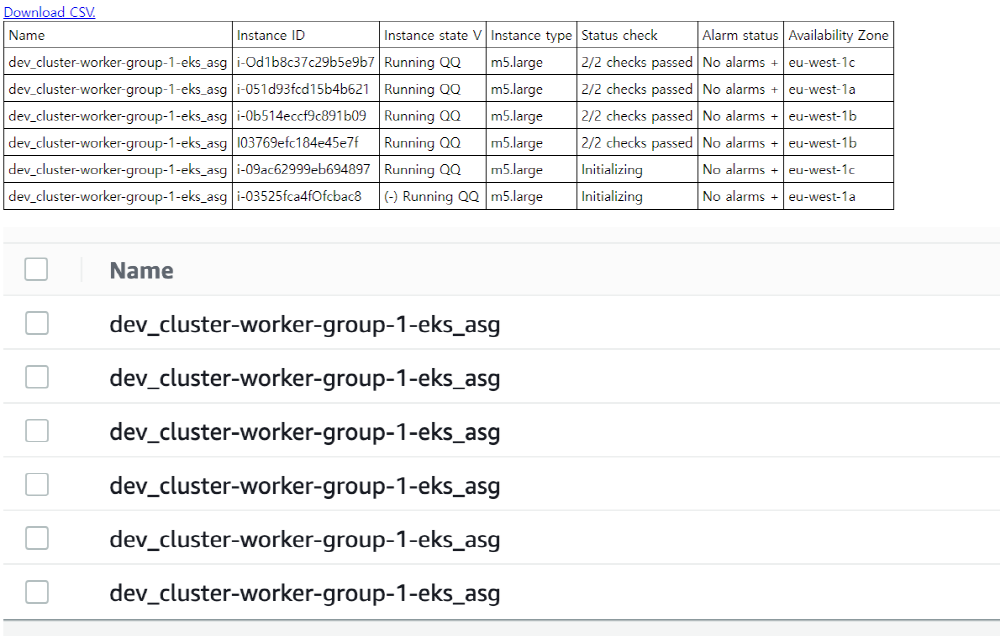The image size is (1000, 636).
Task: Check the first dev_cluster-worker-group row checkbox
Action: pos(37,323)
